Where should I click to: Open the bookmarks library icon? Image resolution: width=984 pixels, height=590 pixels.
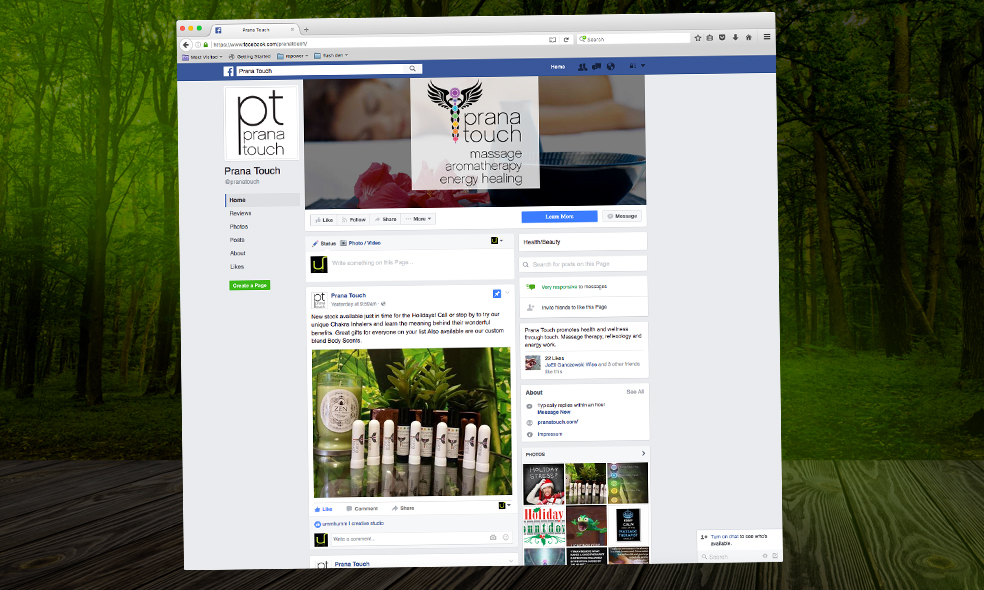709,38
